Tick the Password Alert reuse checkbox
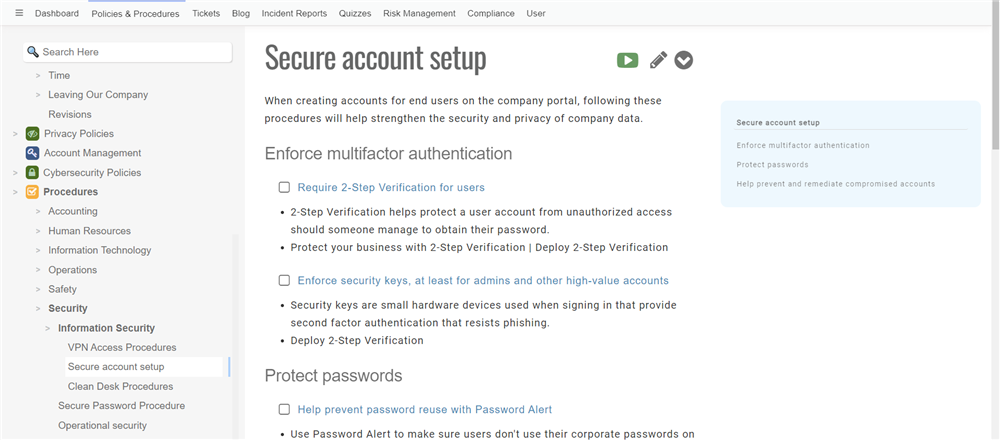Image resolution: width=1000 pixels, height=440 pixels. pos(284,409)
